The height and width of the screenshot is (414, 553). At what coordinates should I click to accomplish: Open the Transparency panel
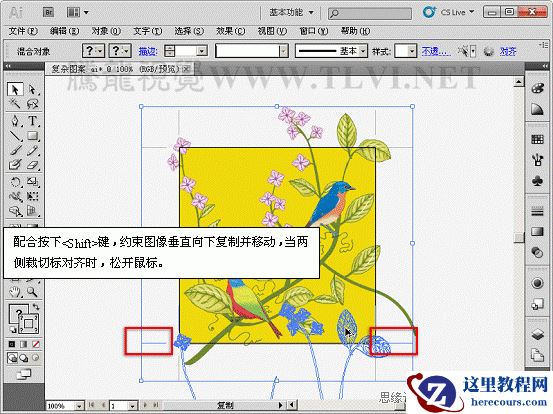537,252
